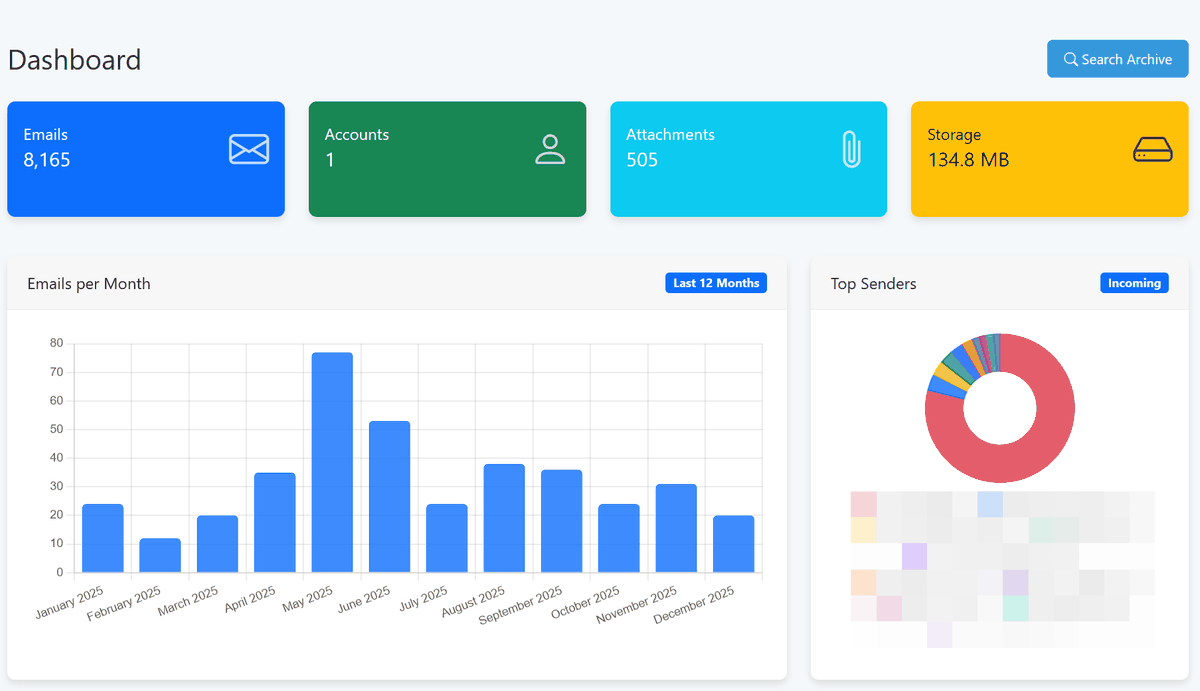Click the person icon on Accounts card
1200x691 pixels.
550,149
